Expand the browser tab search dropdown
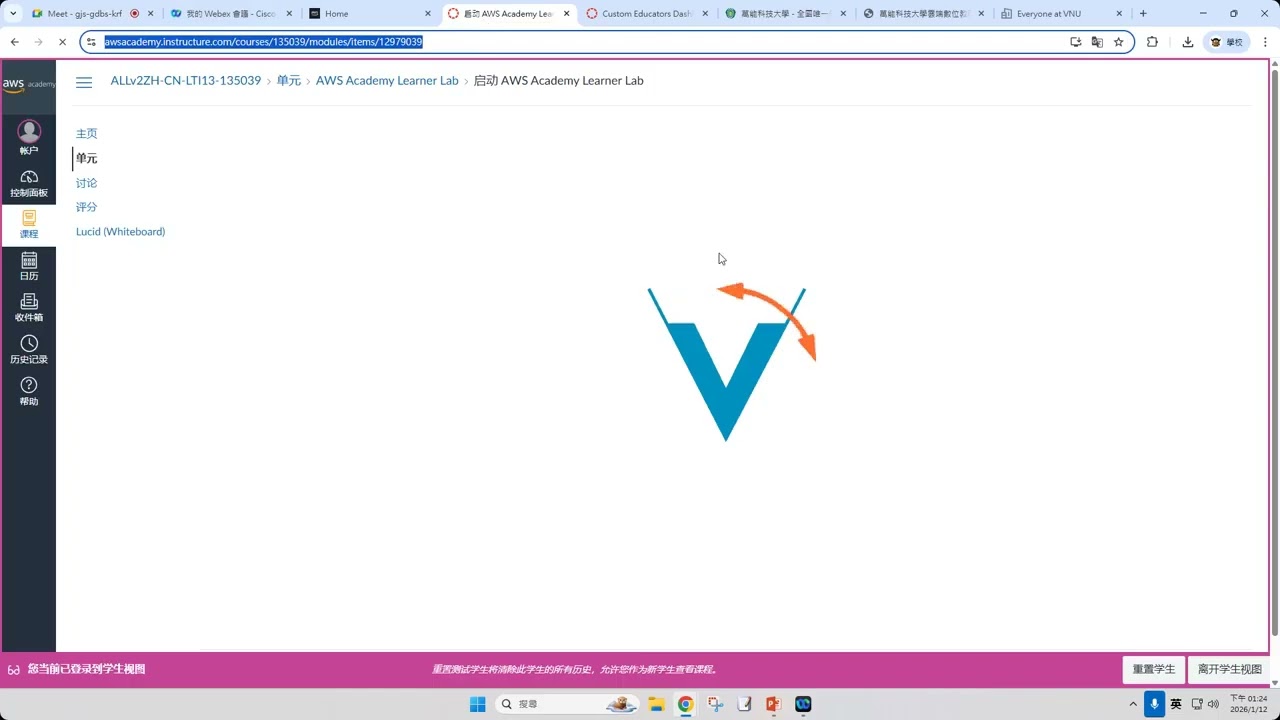1280x720 pixels. point(13,14)
